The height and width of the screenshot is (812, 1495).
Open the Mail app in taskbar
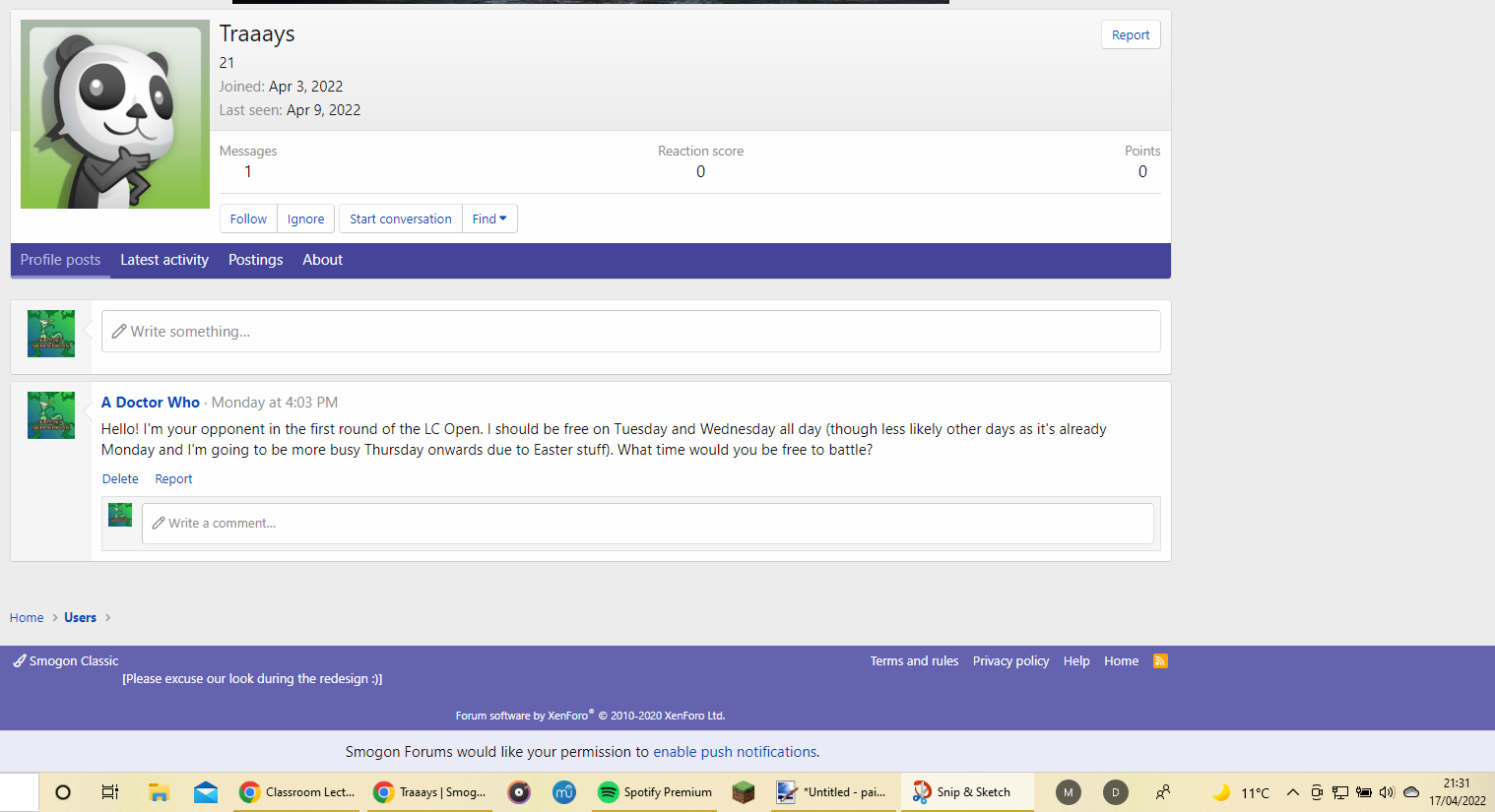tap(206, 792)
